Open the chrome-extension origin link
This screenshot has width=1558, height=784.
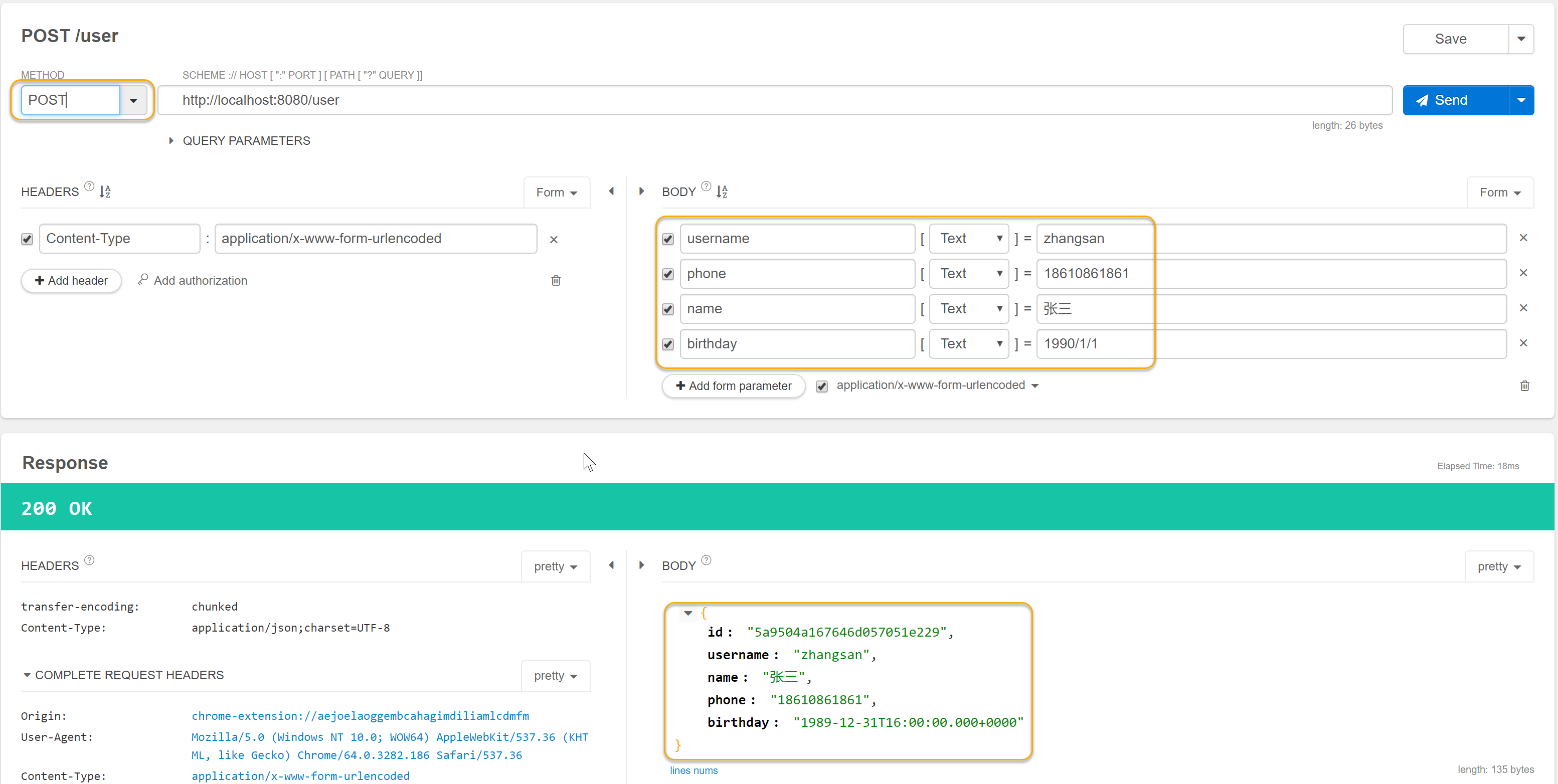[360, 716]
